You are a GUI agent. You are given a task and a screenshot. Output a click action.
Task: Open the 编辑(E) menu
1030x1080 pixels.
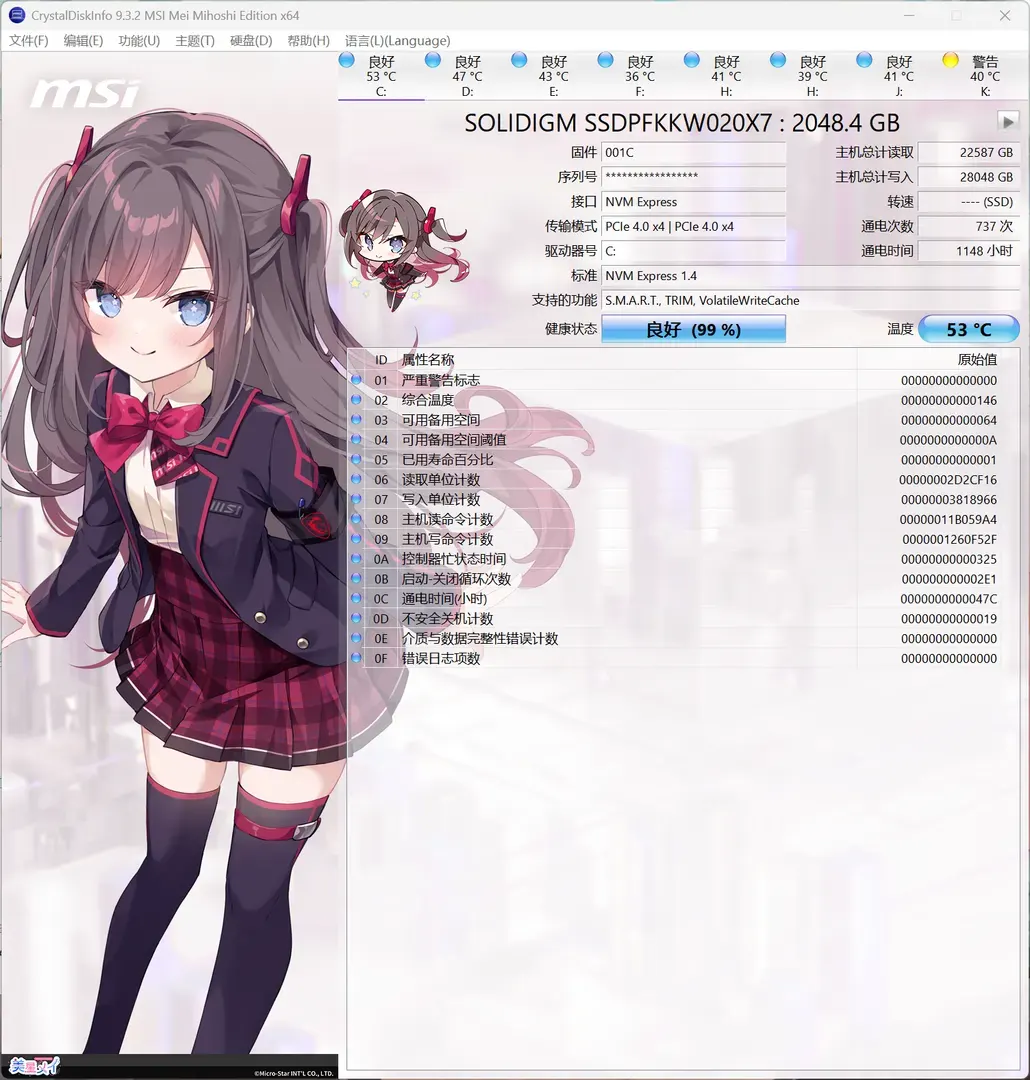tap(83, 41)
